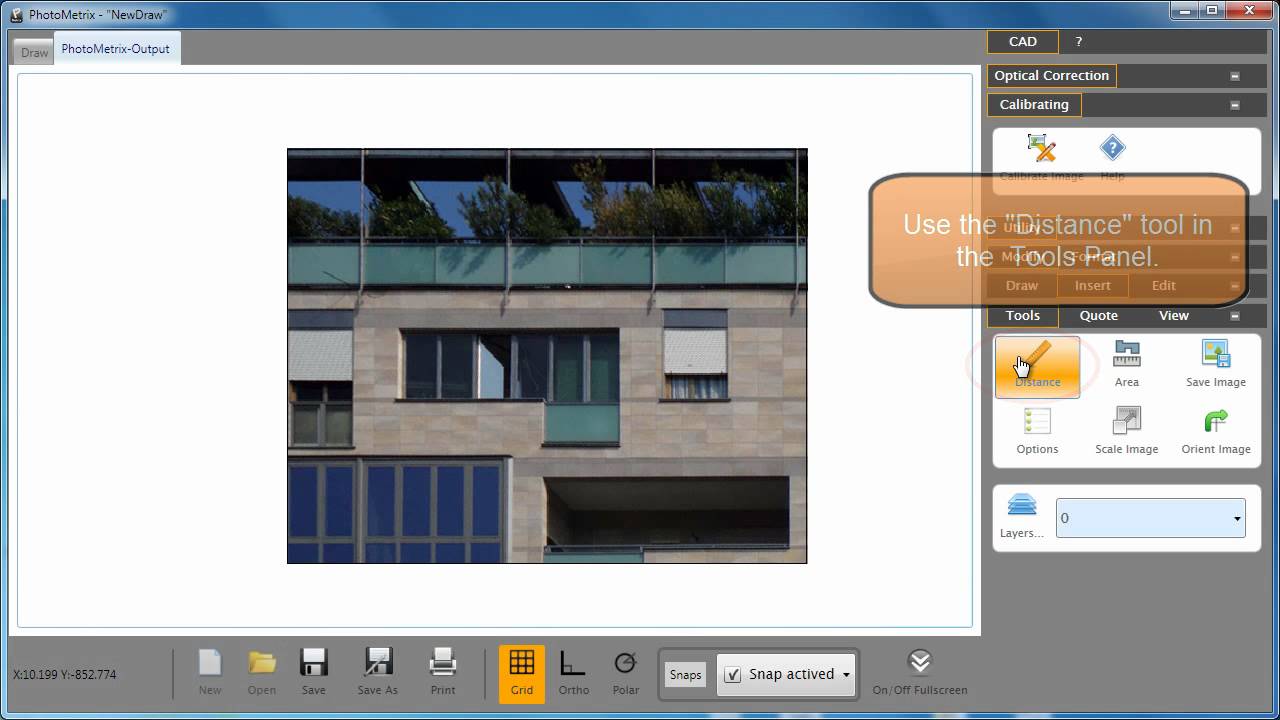The width and height of the screenshot is (1280, 720).
Task: Open Help in Calibrating panel
Action: [1112, 157]
